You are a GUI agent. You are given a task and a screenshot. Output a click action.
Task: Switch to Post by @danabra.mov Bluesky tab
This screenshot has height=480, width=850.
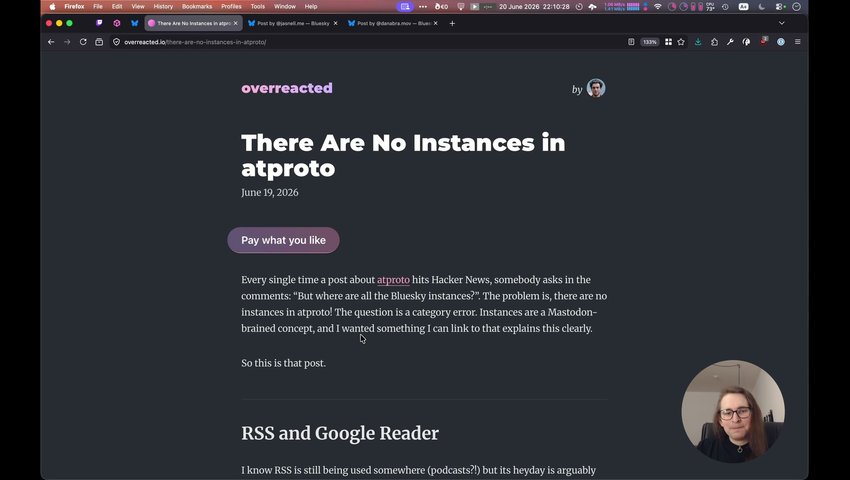coord(393,23)
